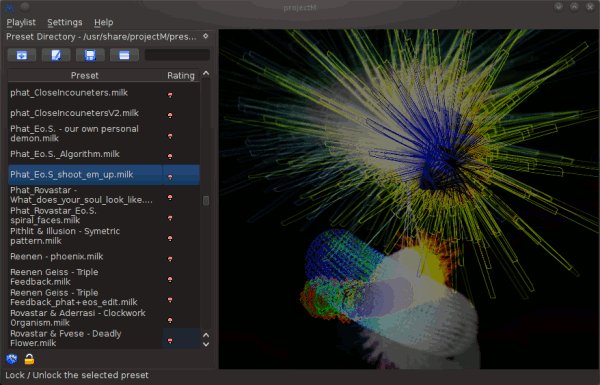Viewport: 600px width, 385px height.
Task: Select Reenen - phoenix.milk preset
Action: (85, 256)
